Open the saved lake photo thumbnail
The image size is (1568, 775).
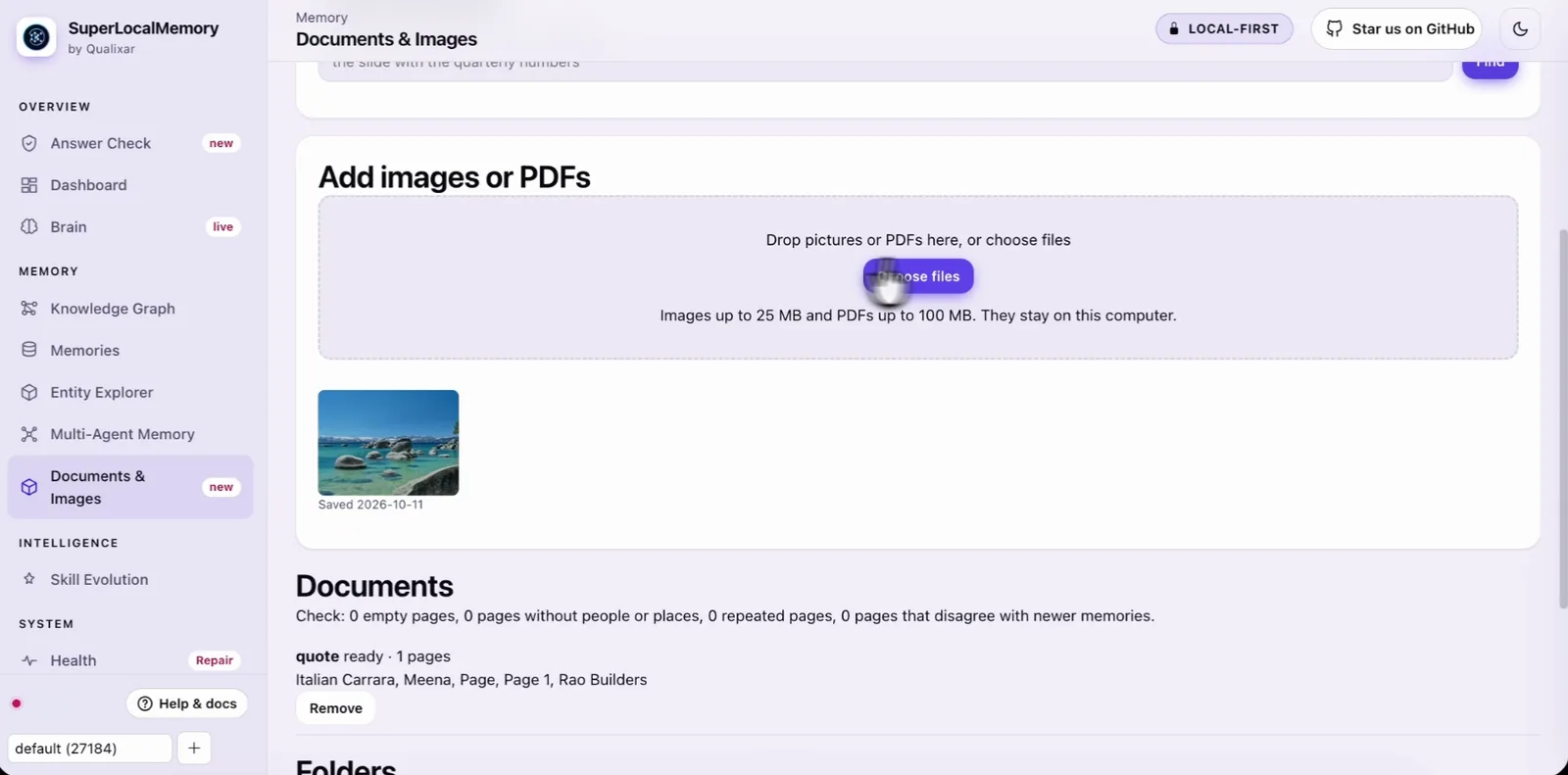coord(388,443)
